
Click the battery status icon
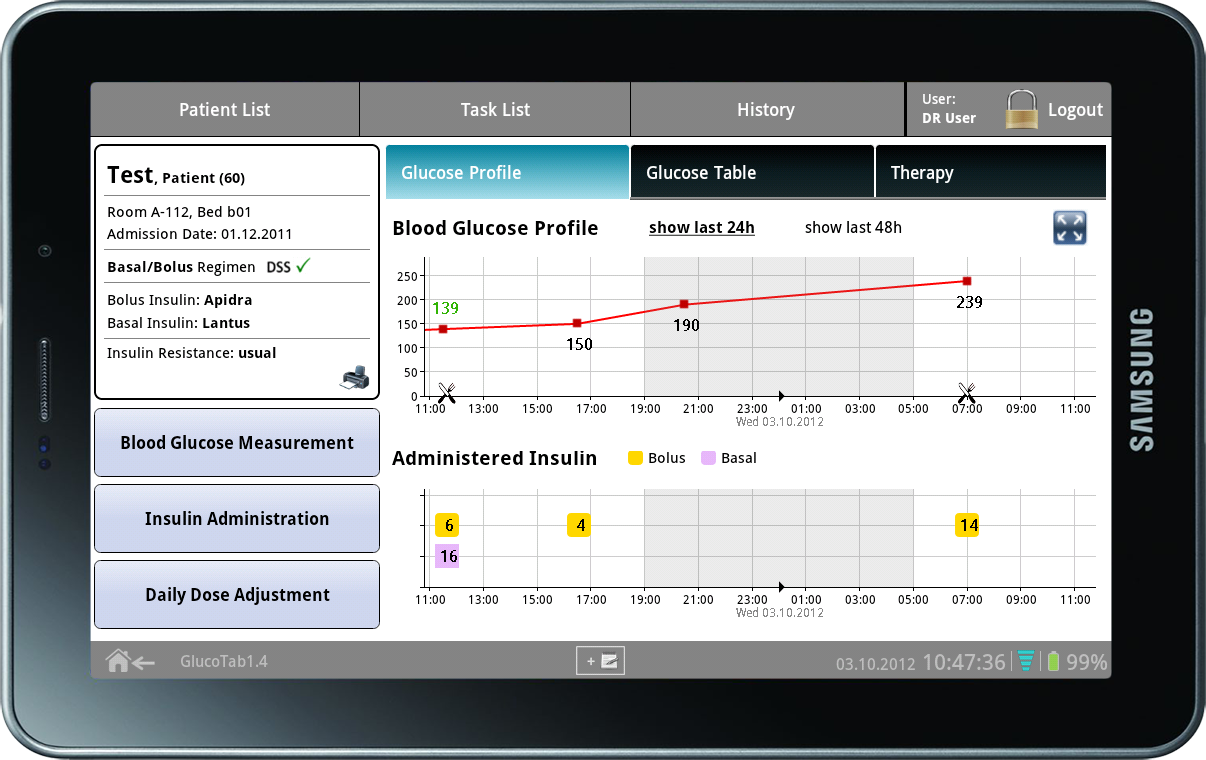tap(1052, 661)
